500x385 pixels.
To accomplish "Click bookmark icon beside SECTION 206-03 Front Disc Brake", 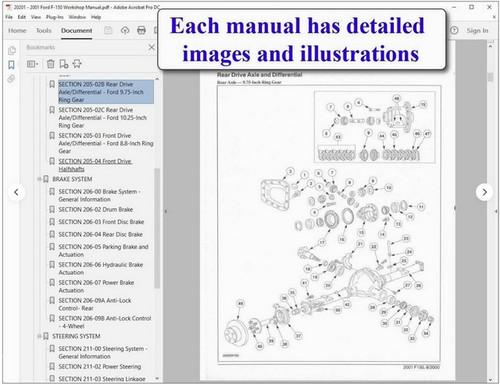I will (52, 222).
